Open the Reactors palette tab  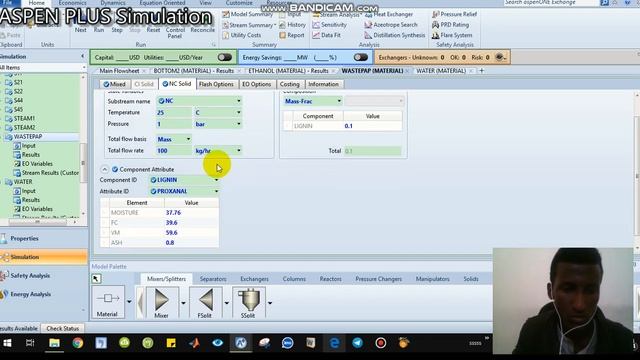point(330,279)
